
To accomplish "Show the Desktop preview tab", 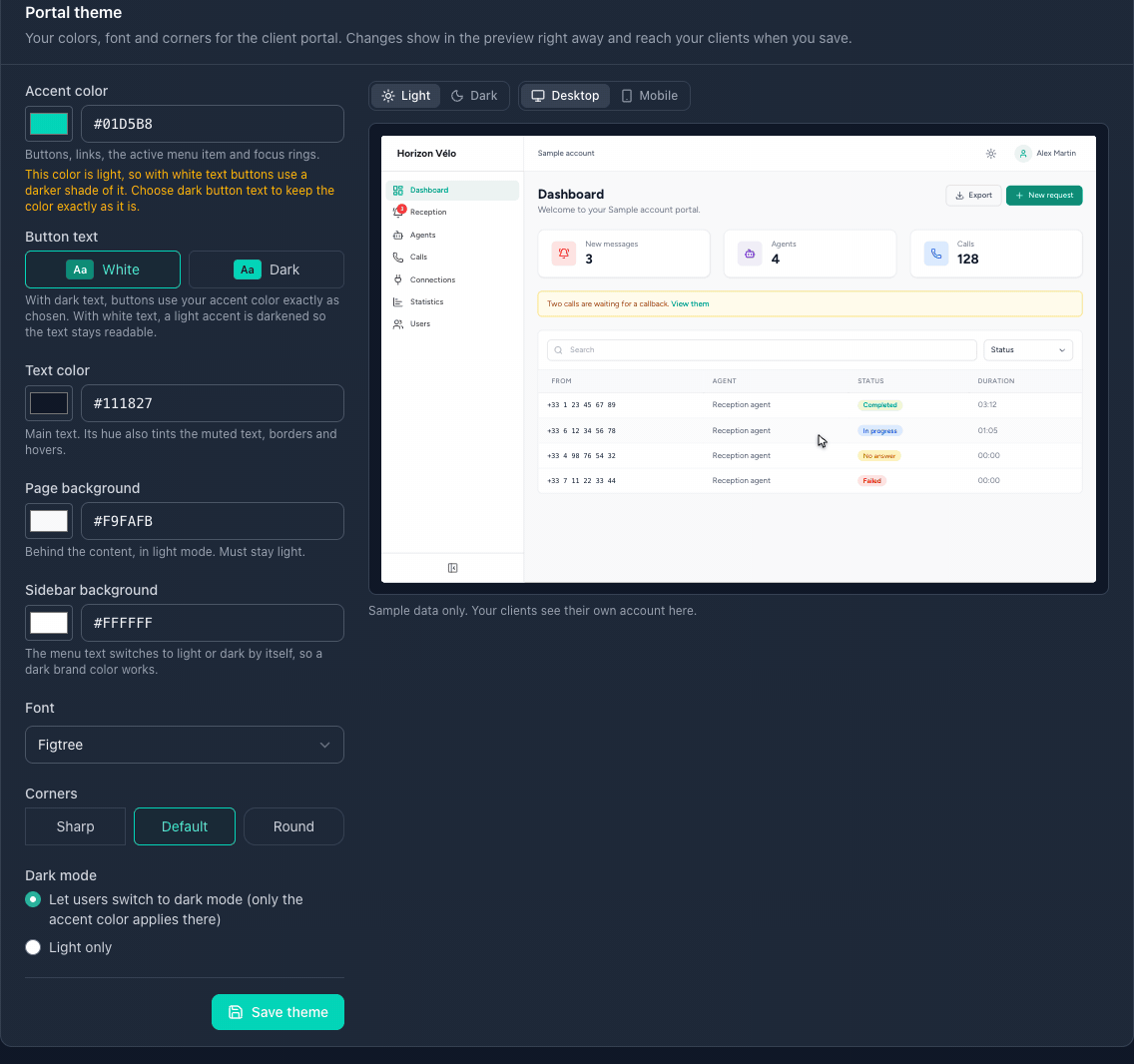I will pyautogui.click(x=566, y=96).
